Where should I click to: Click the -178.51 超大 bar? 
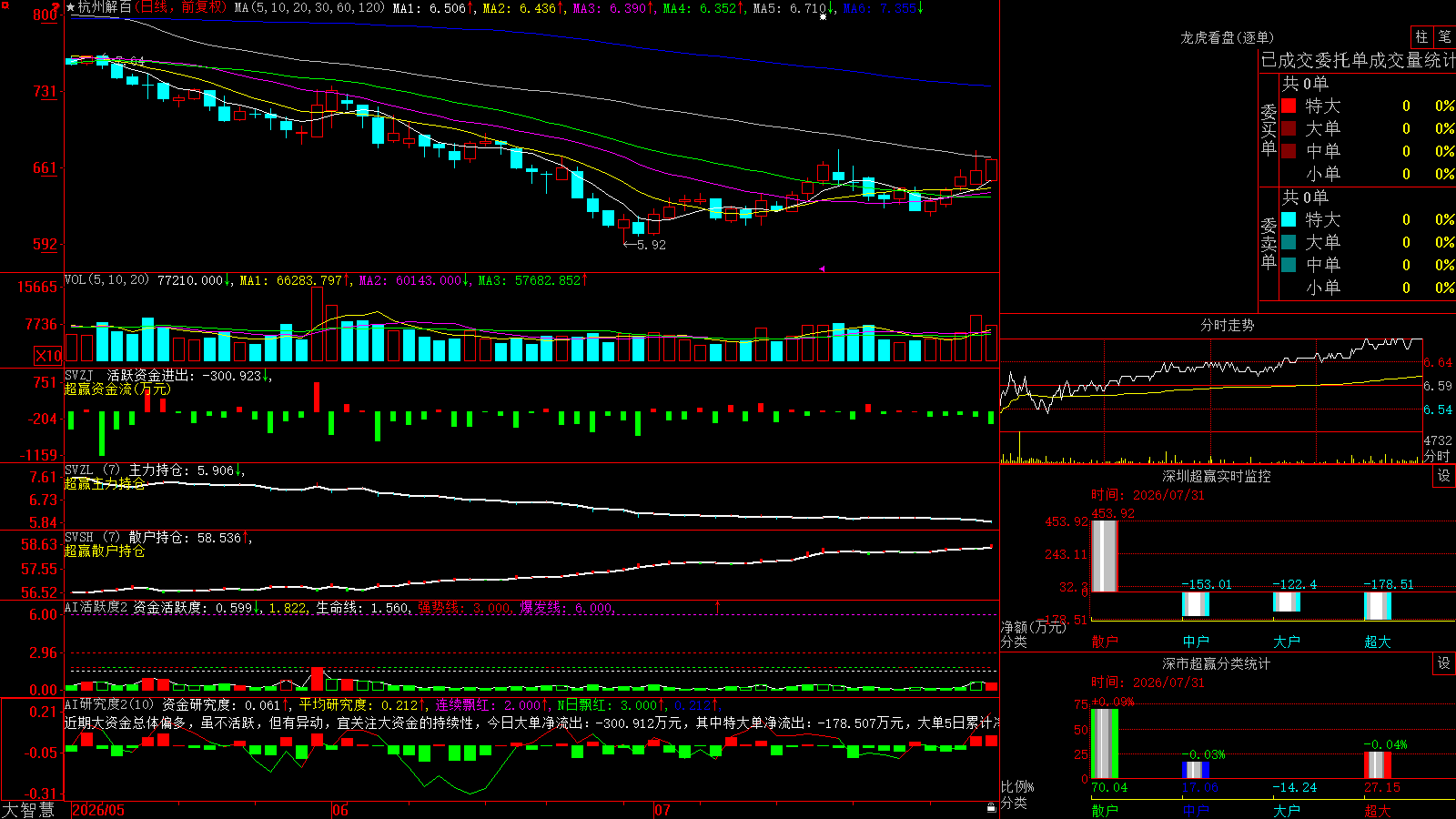1378,606
